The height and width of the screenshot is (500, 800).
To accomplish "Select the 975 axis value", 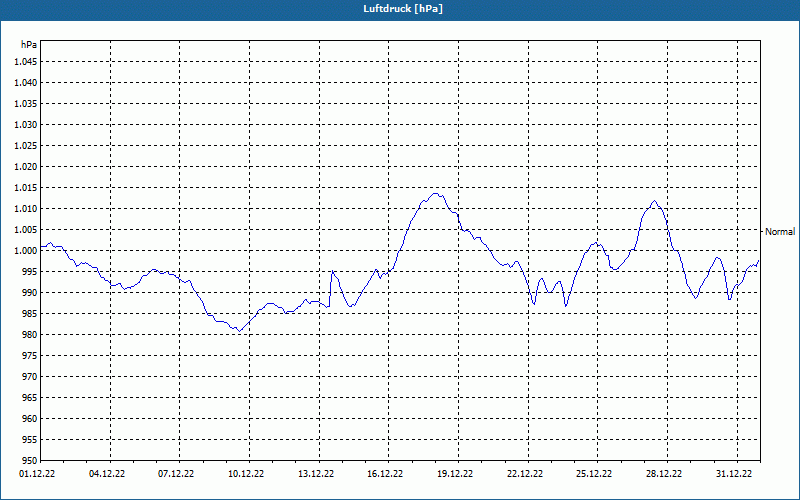I will pos(30,356).
